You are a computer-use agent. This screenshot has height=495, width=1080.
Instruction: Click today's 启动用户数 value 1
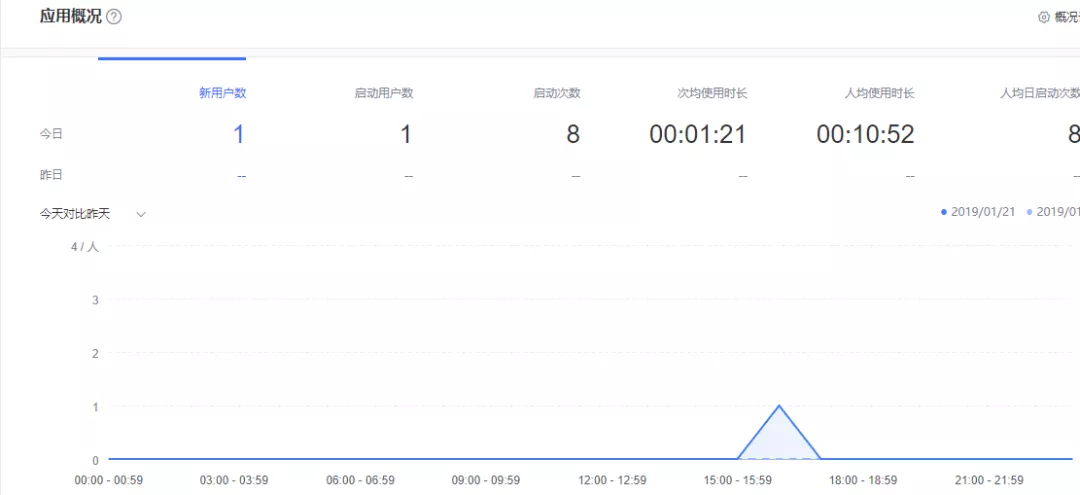tap(406, 134)
